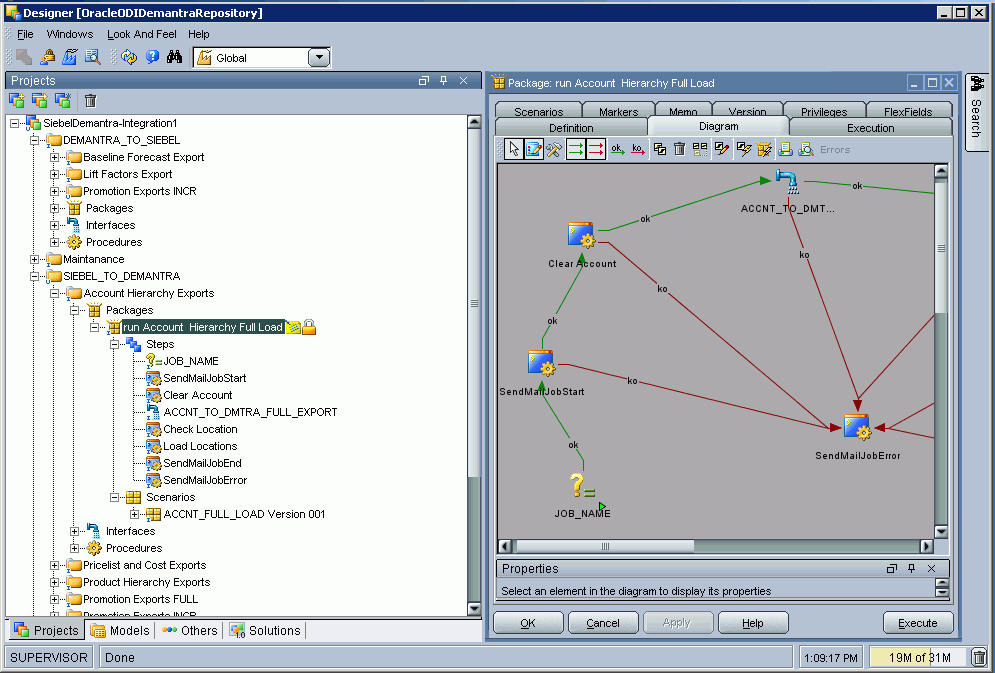Switch to the Definition tab

click(571, 127)
